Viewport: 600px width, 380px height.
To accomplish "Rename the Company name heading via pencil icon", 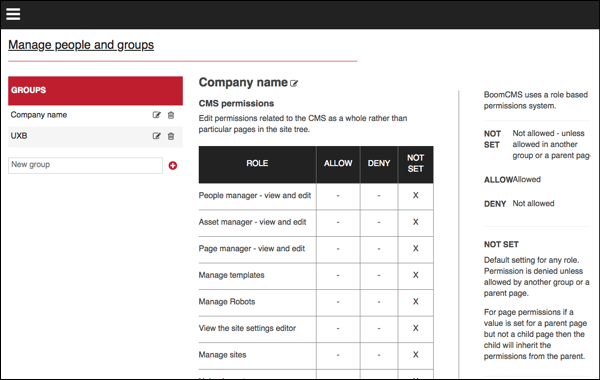I will (x=294, y=83).
